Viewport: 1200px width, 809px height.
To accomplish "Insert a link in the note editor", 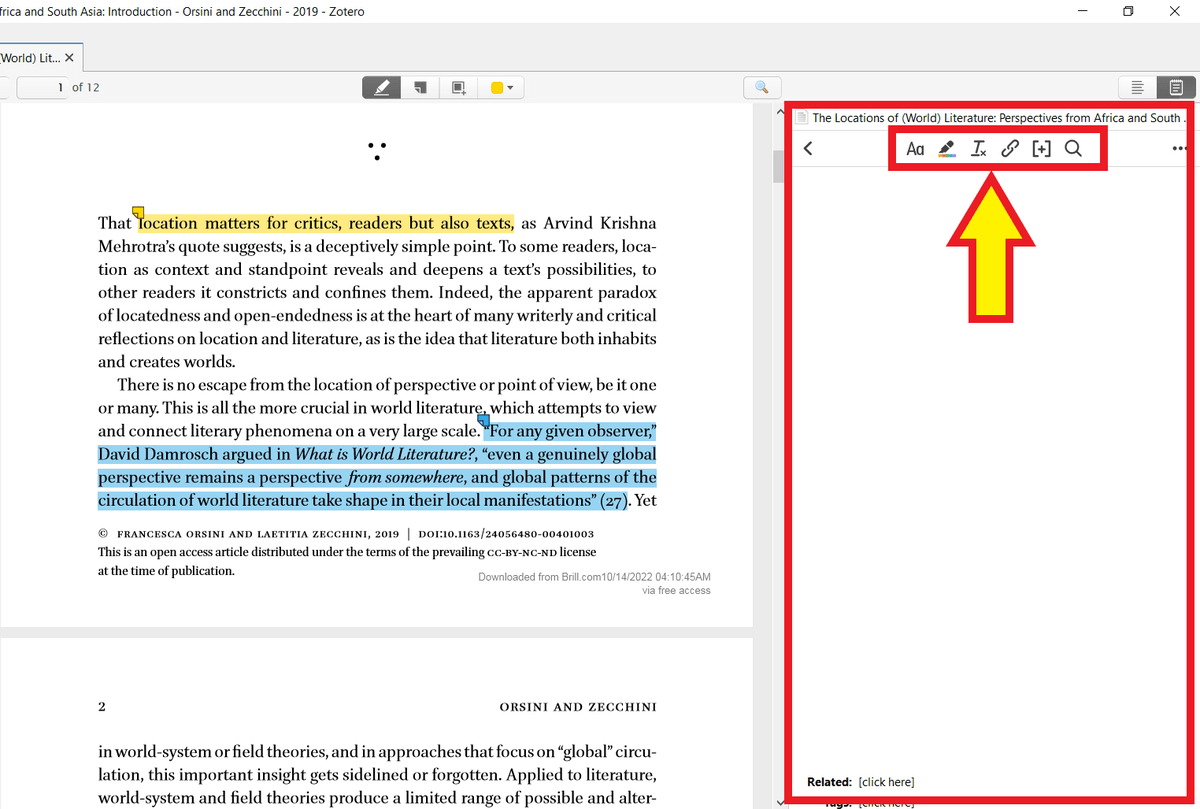I will pyautogui.click(x=1010, y=148).
